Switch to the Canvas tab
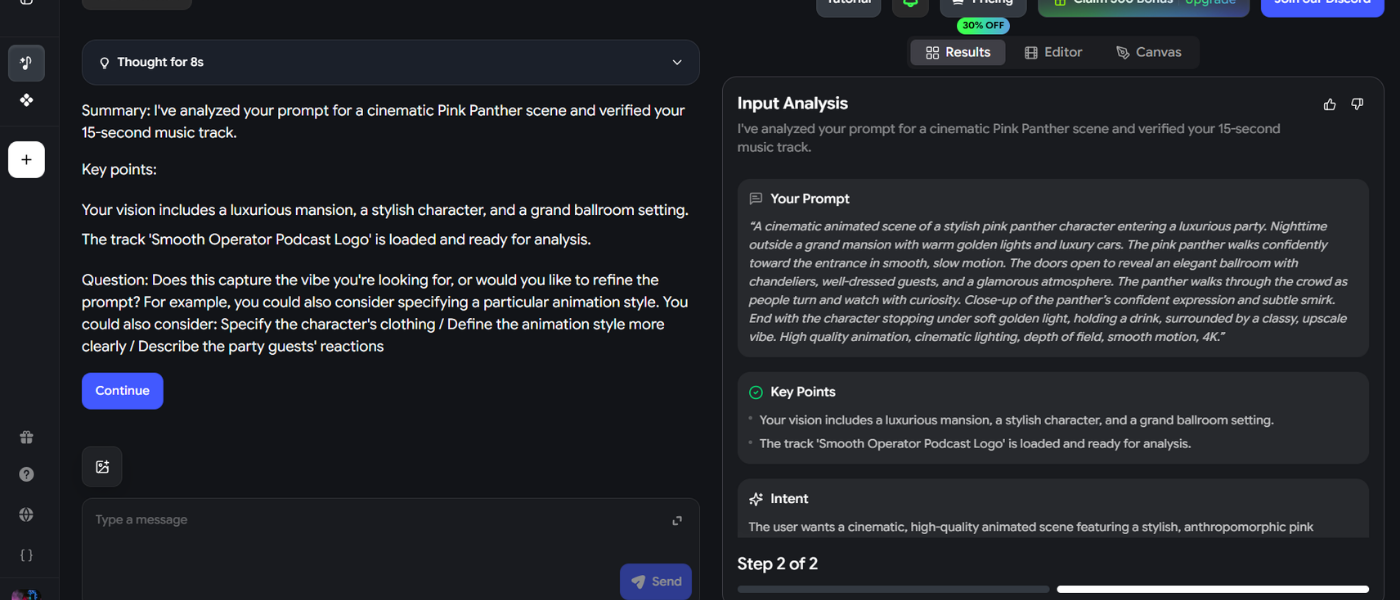The image size is (1400, 600). coord(1149,52)
